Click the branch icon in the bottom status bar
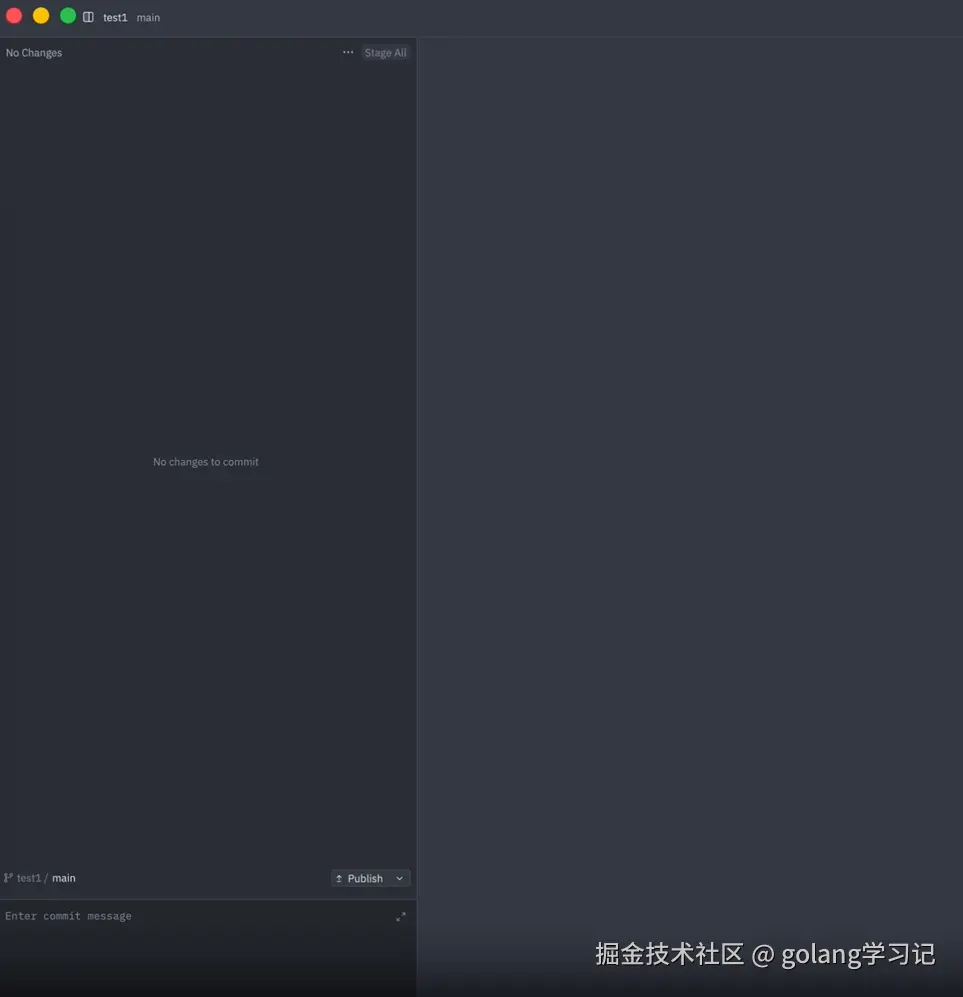The height and width of the screenshot is (997, 963). pyautogui.click(x=8, y=877)
